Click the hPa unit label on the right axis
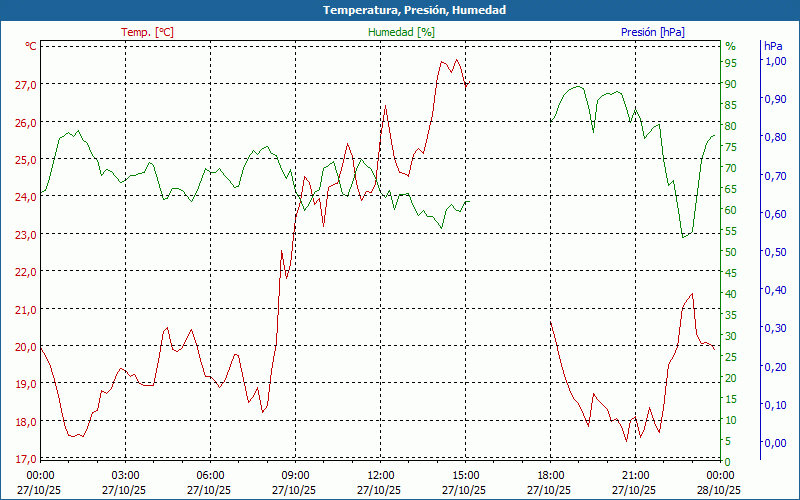Viewport: 800px width, 500px height. (x=773, y=46)
